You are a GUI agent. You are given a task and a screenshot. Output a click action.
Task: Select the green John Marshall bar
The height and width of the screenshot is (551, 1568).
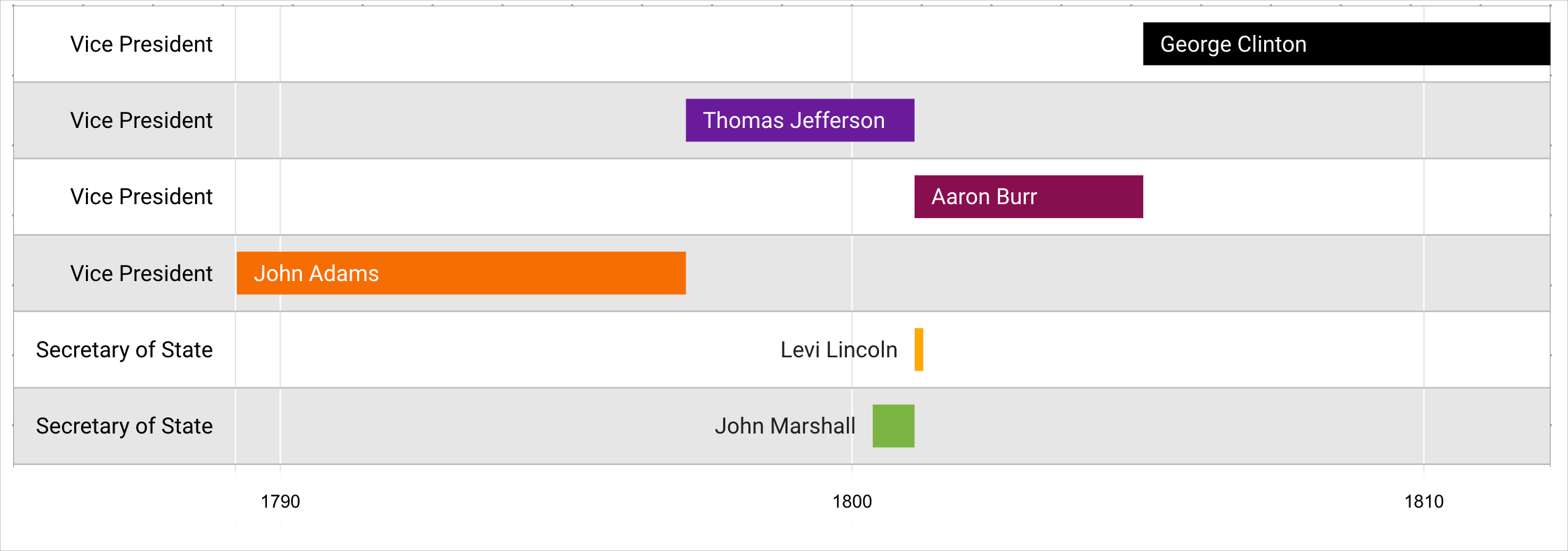pos(893,426)
